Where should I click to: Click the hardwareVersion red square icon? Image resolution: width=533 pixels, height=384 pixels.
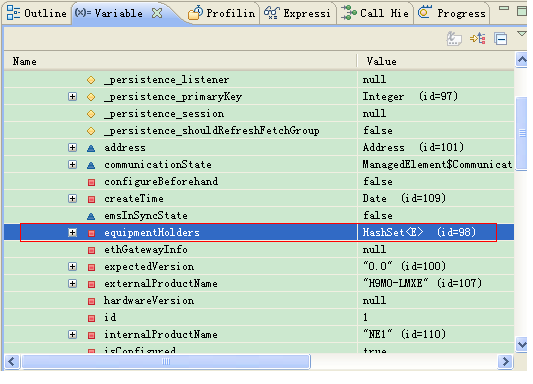(x=91, y=301)
